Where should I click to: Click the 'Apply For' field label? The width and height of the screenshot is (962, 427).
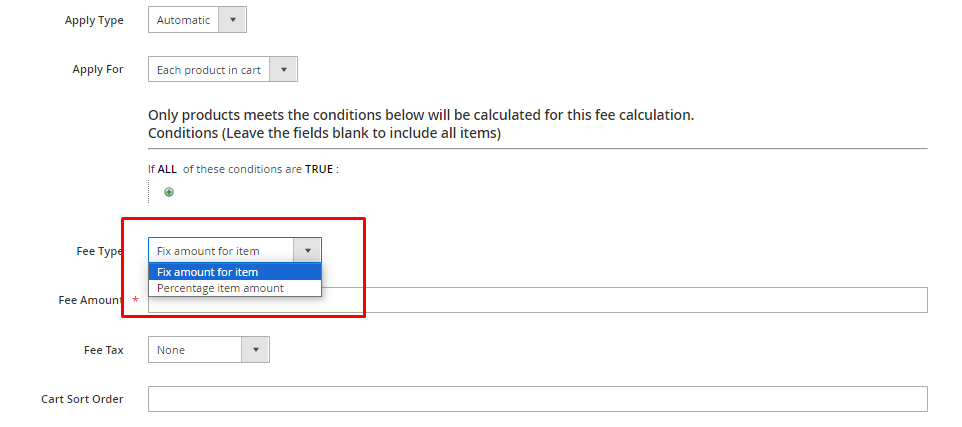(x=98, y=70)
